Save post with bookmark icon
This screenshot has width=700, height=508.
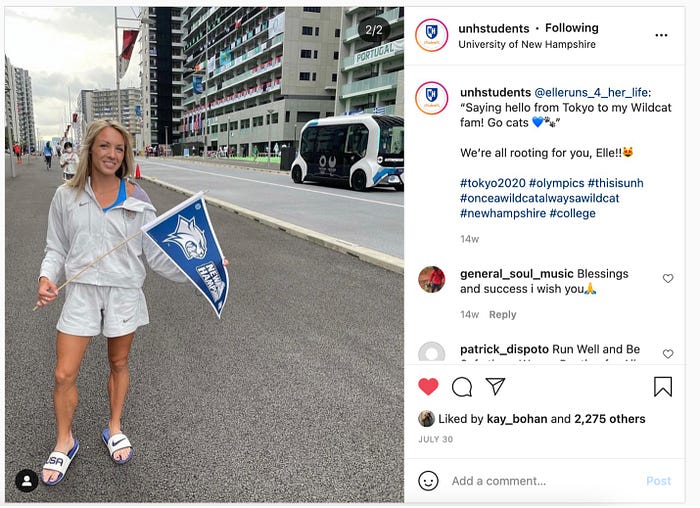(x=663, y=387)
